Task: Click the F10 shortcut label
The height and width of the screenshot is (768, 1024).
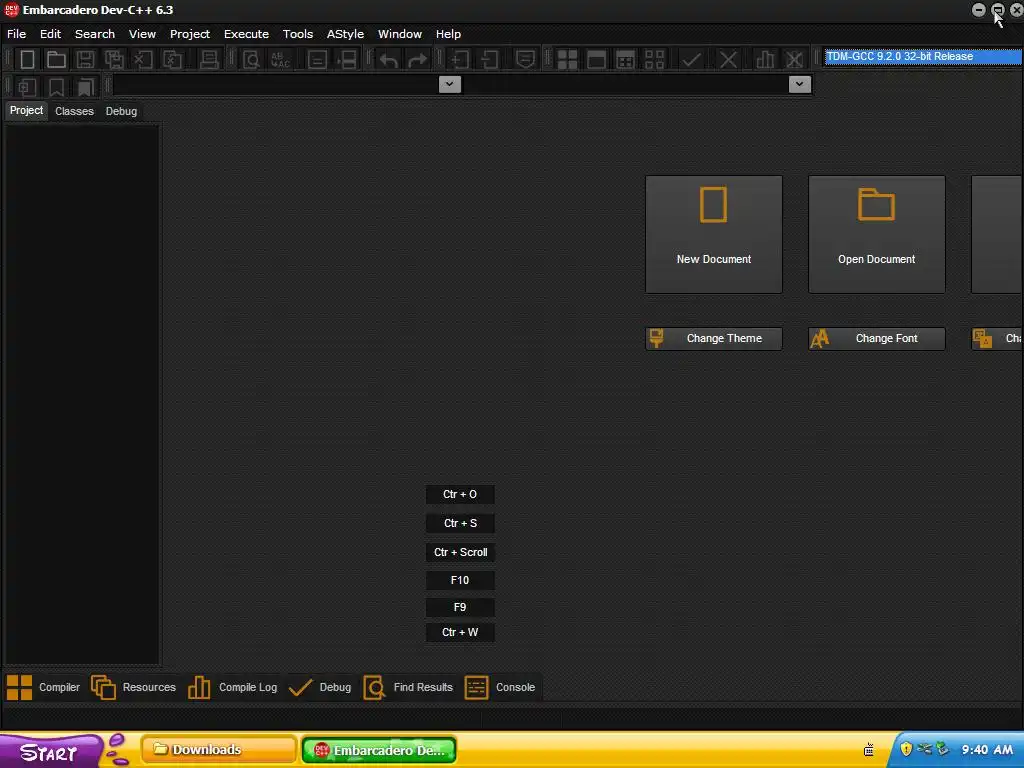Action: pos(460,580)
